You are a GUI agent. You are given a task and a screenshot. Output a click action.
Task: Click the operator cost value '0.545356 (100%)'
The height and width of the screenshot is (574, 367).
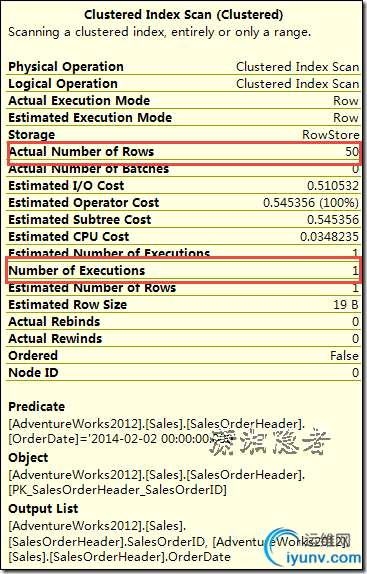point(311,202)
